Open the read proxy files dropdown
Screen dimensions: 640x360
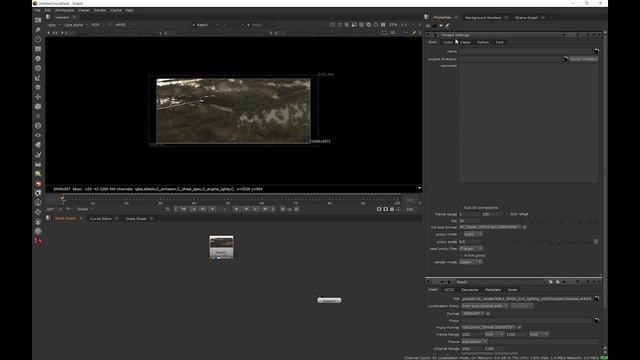pyautogui.click(x=471, y=249)
